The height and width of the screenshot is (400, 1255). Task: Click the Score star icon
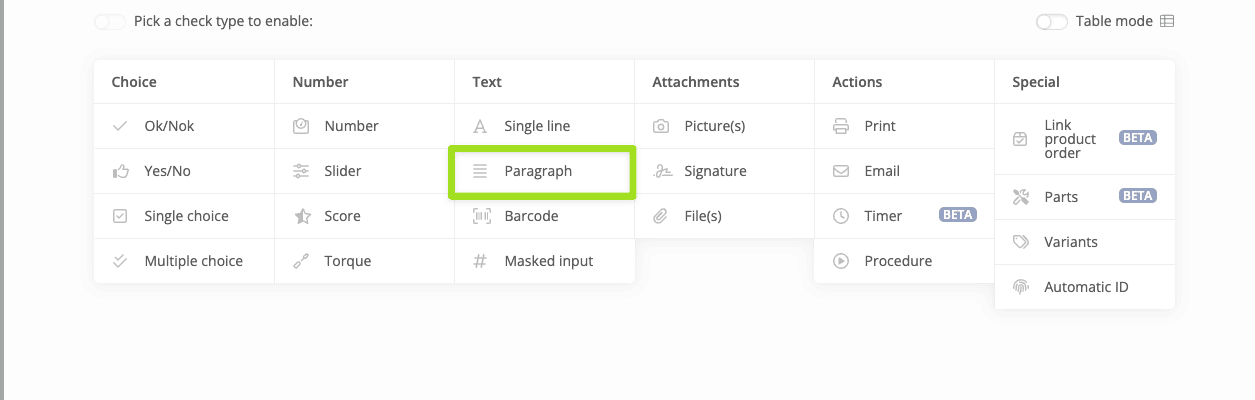(x=301, y=216)
